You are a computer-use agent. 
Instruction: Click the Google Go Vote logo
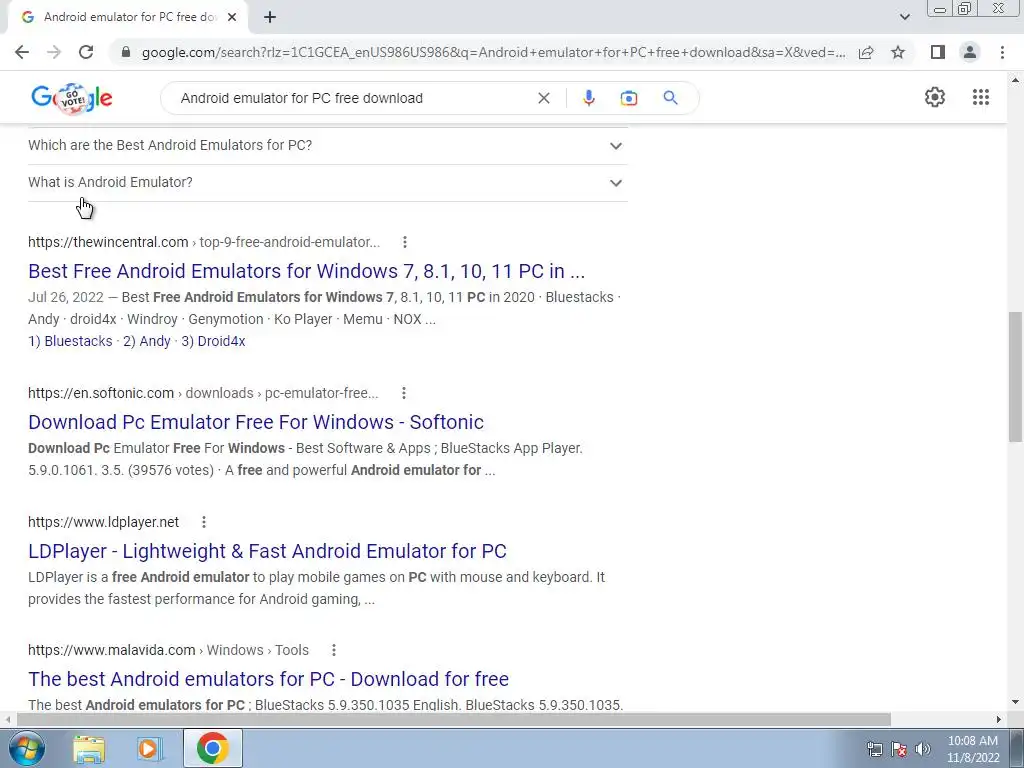click(x=72, y=99)
